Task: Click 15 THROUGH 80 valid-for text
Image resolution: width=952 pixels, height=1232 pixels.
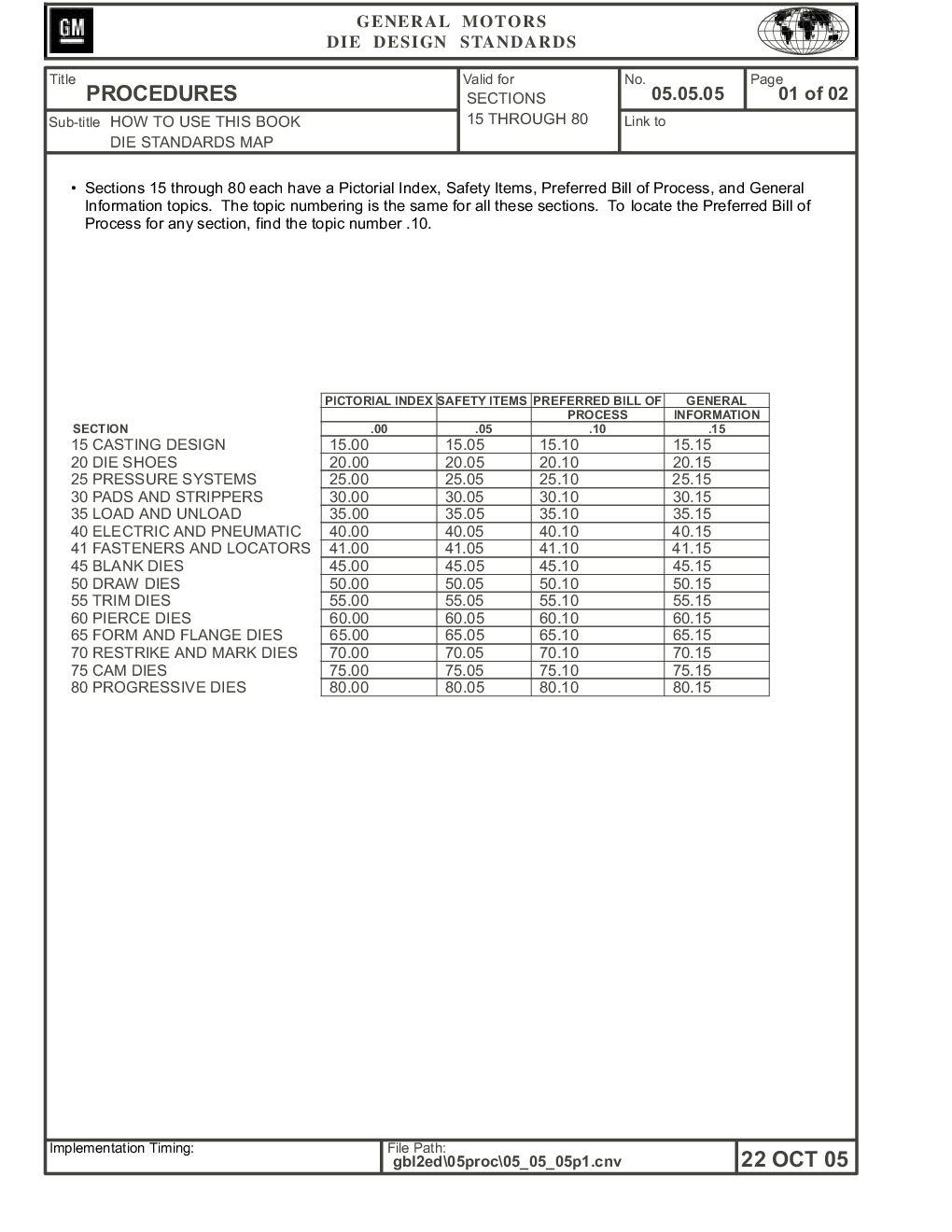Action: (x=527, y=119)
